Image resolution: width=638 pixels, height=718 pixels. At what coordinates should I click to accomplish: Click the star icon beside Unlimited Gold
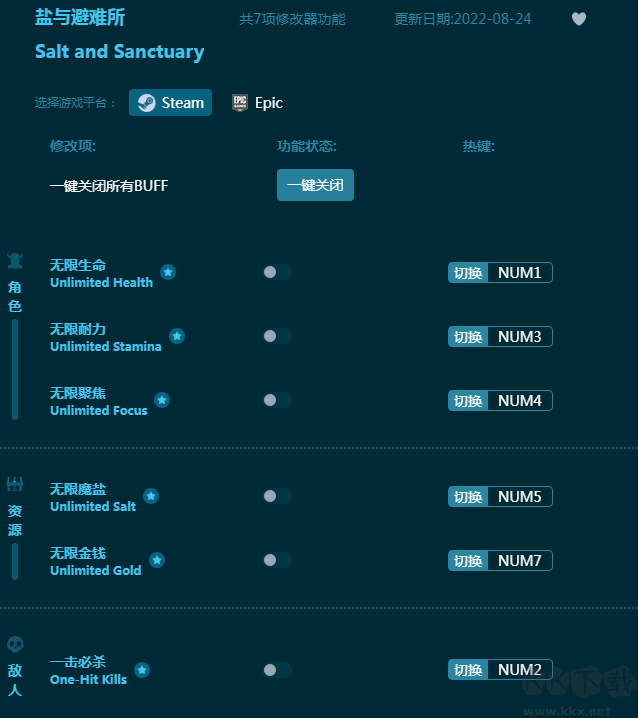[x=157, y=560]
